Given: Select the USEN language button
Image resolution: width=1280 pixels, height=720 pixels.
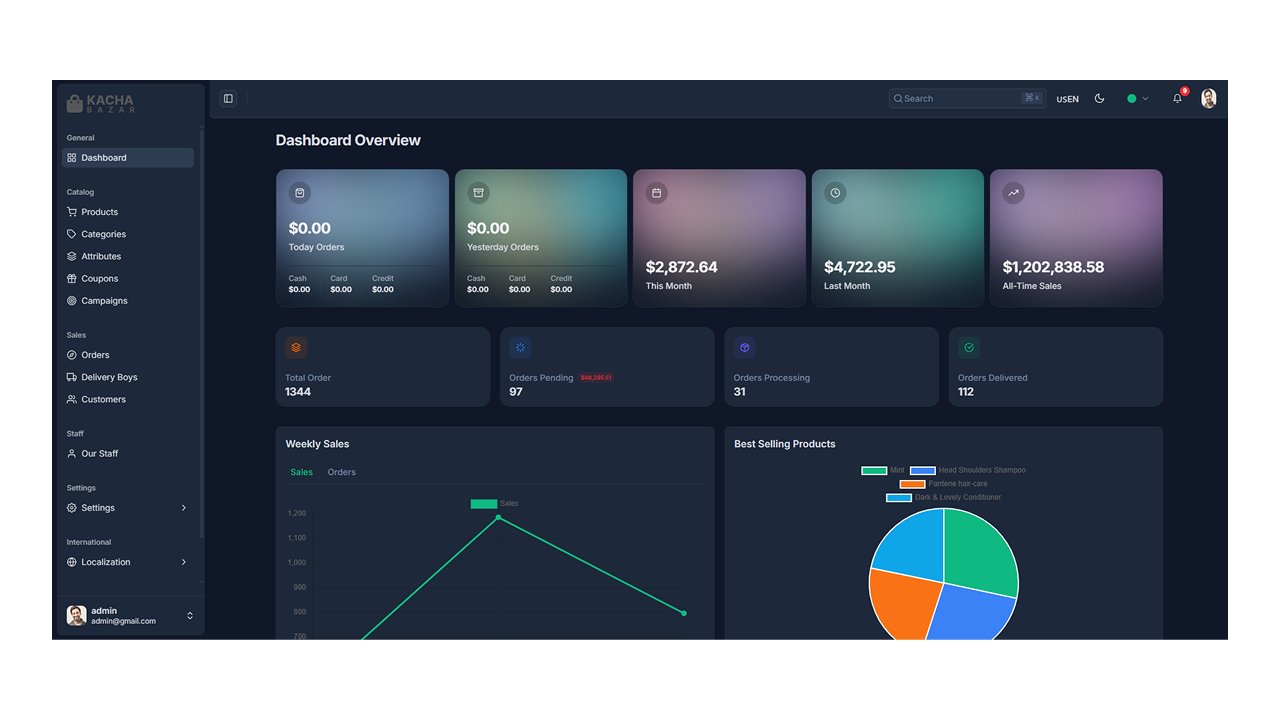Looking at the screenshot, I should 1068,99.
